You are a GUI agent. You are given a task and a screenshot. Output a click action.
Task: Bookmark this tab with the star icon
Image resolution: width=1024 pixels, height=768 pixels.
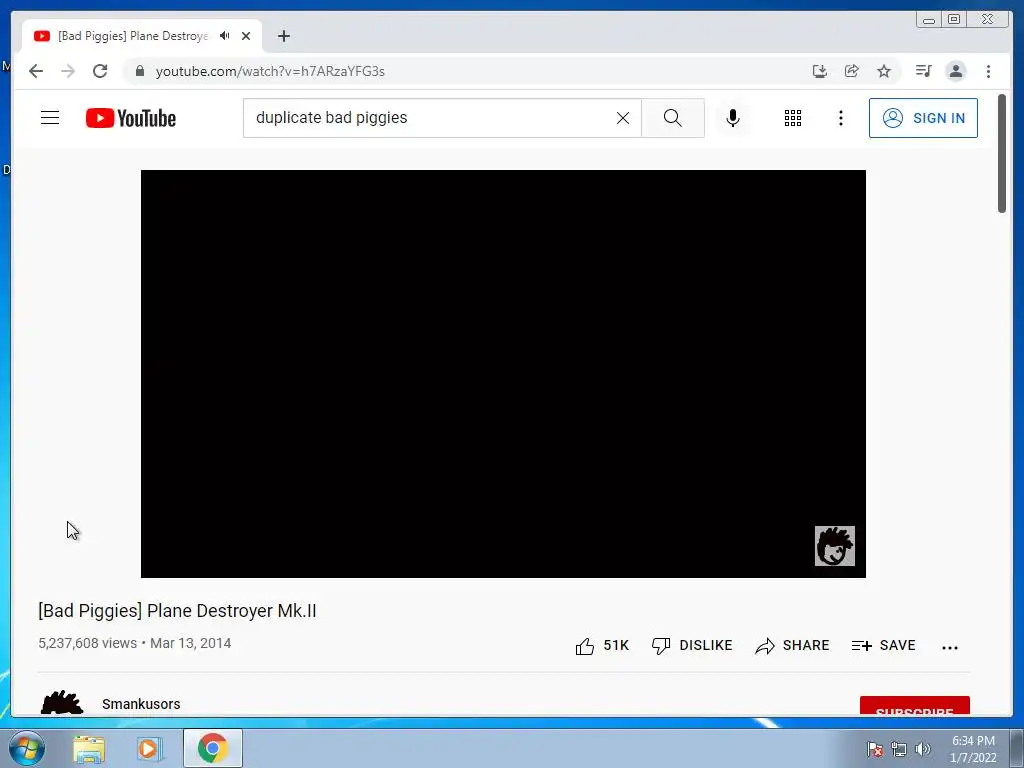884,71
